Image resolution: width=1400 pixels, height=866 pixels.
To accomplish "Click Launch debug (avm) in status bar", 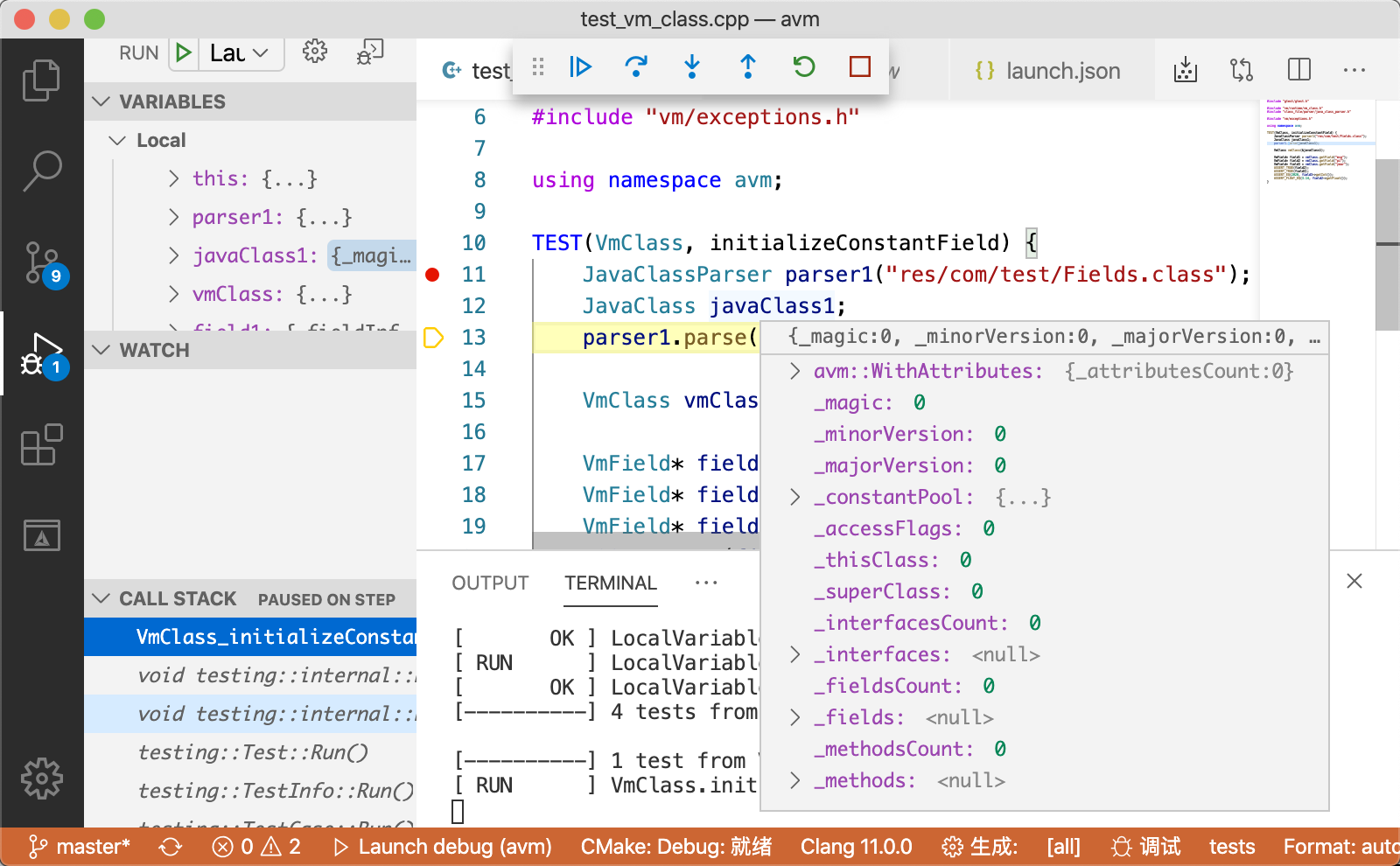I will pos(443,847).
